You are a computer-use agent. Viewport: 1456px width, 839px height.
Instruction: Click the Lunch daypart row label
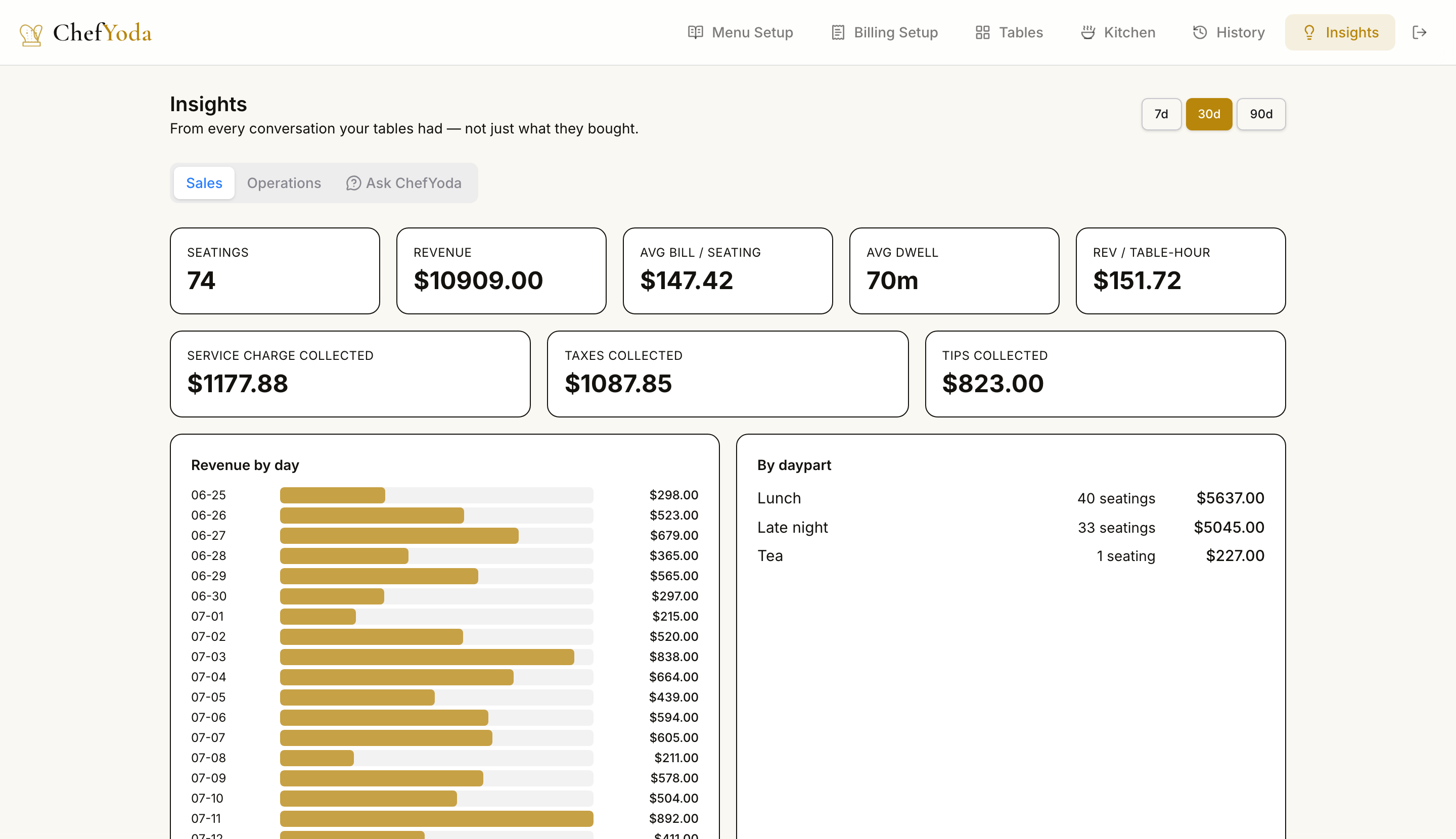coord(779,498)
